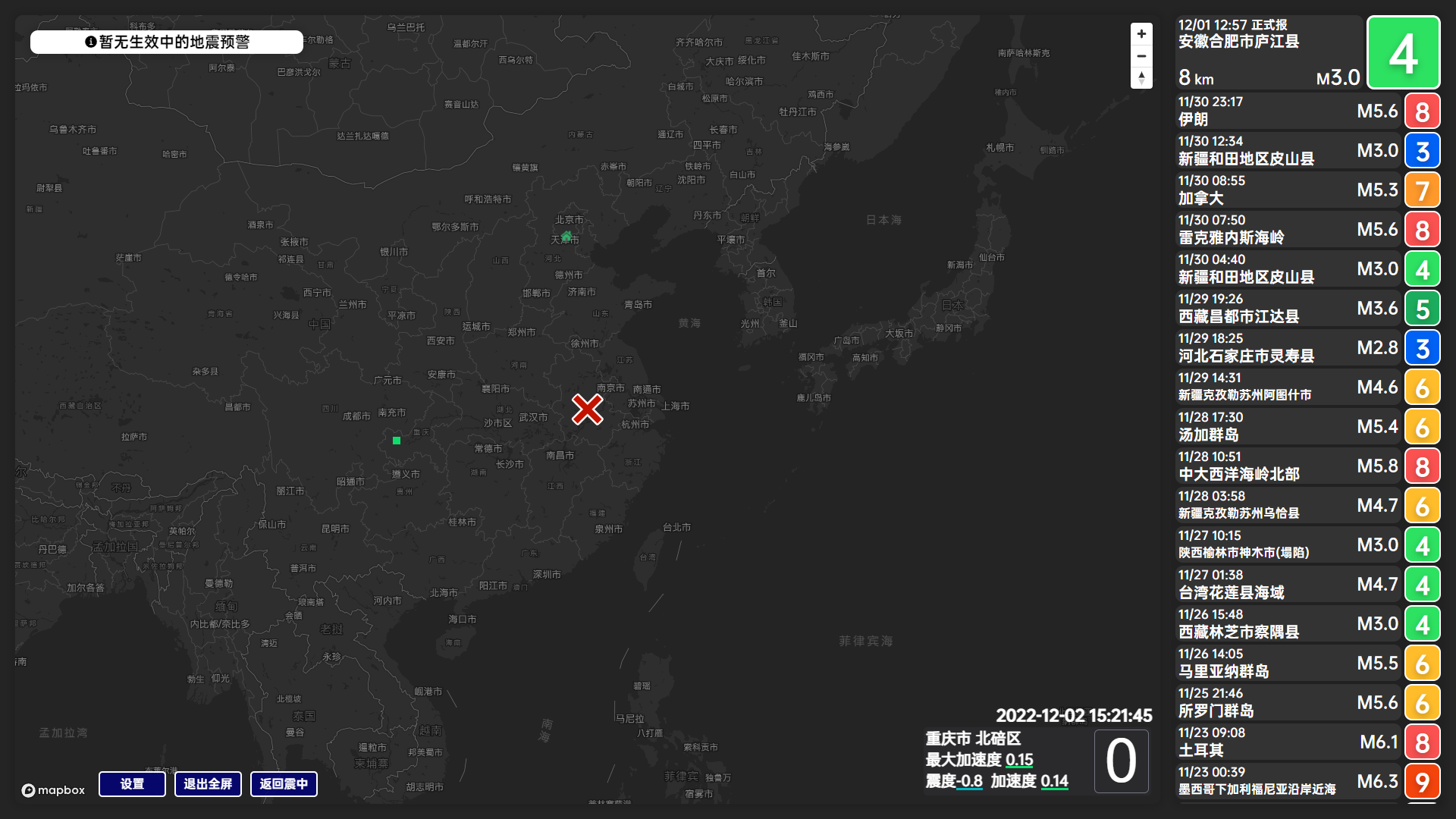Click the green intensity 4 badge at top

pyautogui.click(x=1403, y=52)
